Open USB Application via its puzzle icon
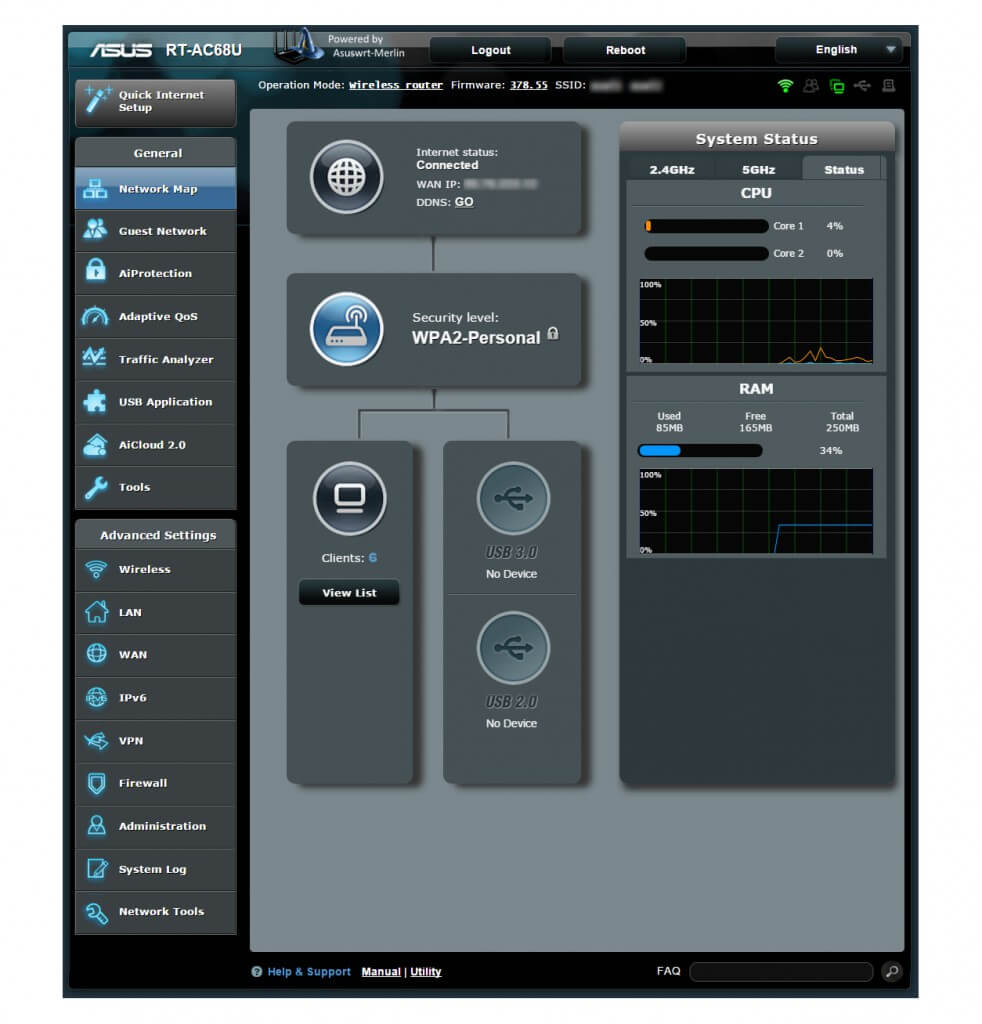 95,401
